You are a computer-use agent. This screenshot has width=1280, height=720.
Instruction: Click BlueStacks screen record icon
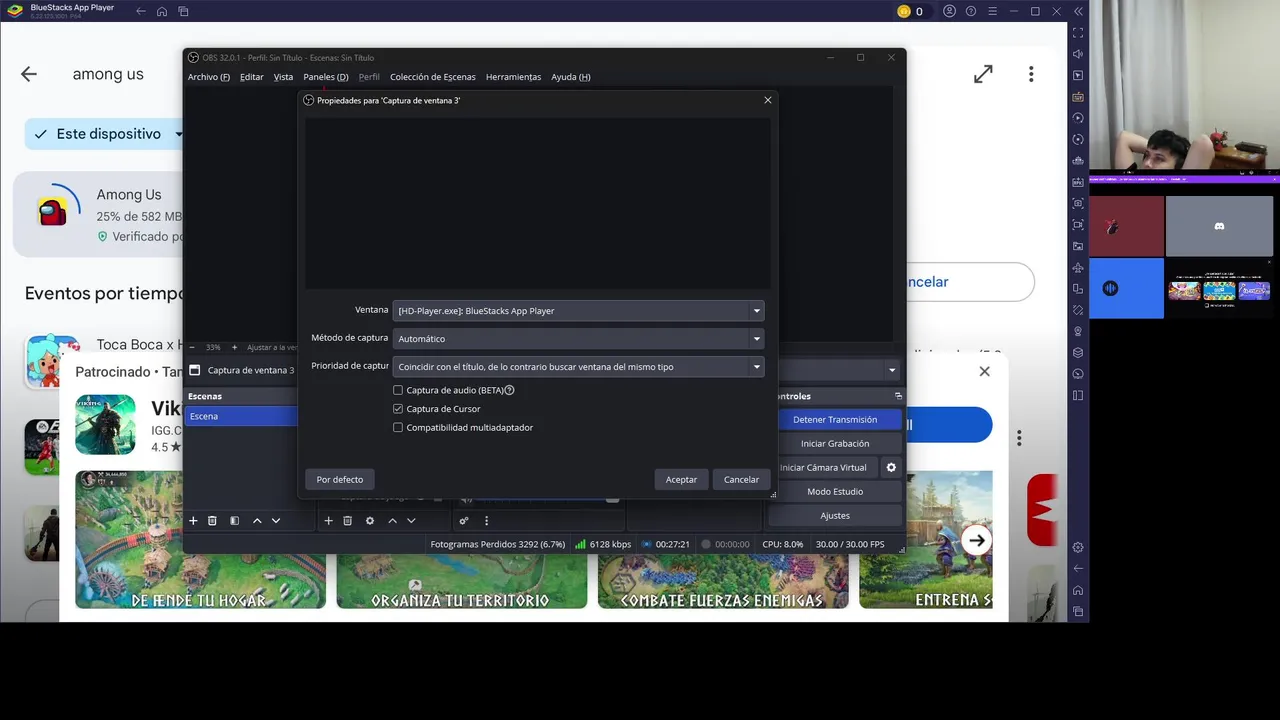pyautogui.click(x=1078, y=225)
